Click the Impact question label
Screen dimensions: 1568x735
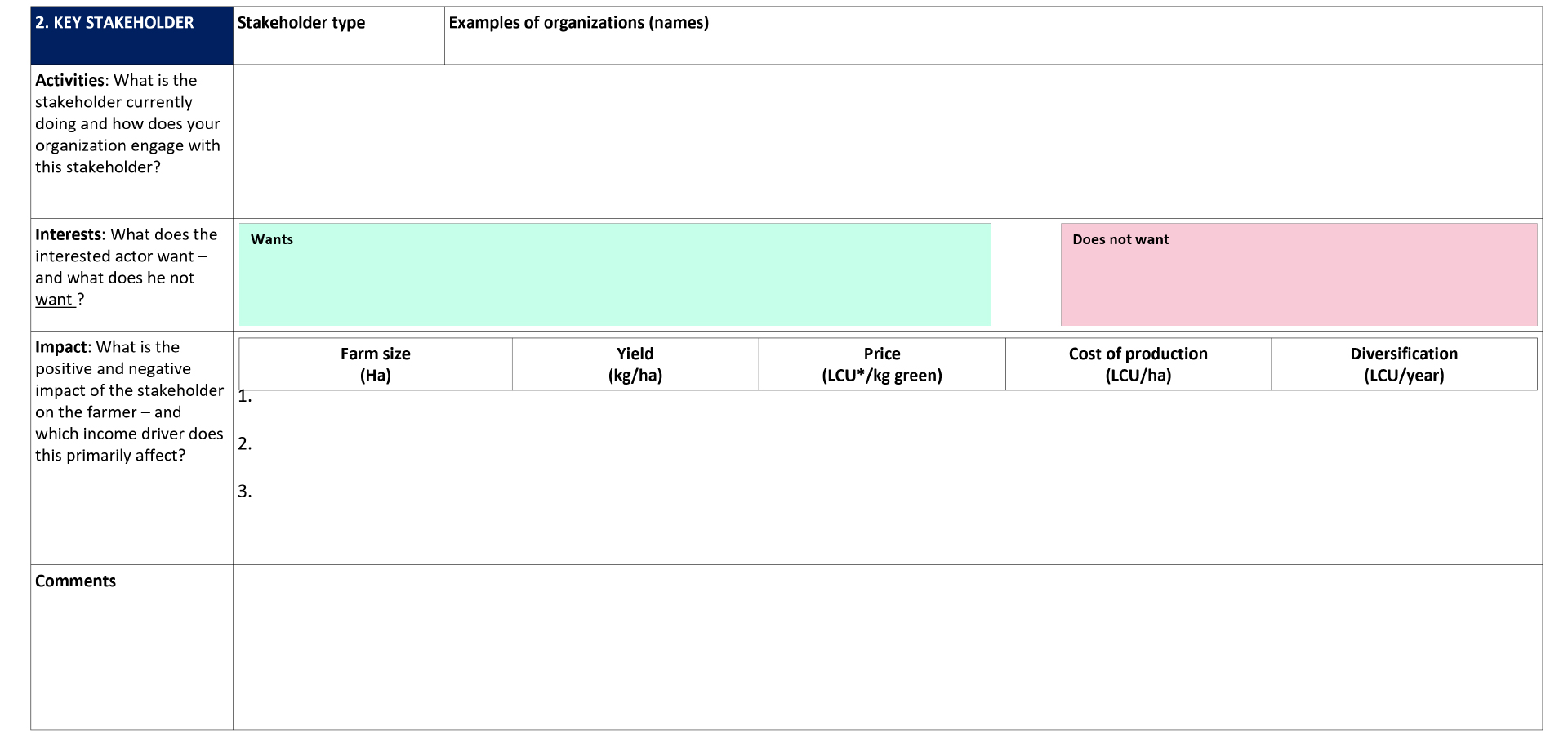(x=128, y=401)
